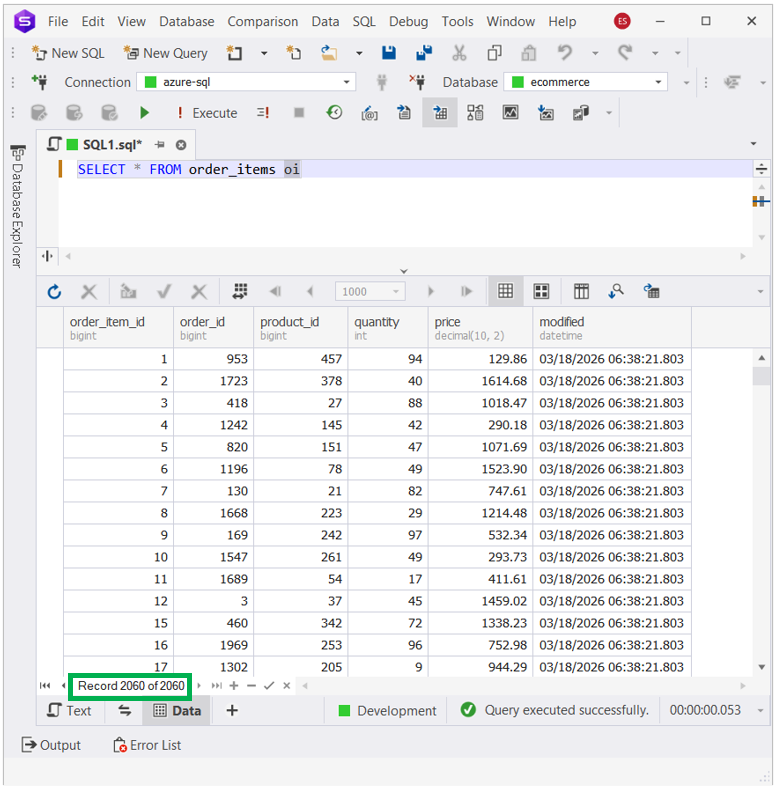
Task: Click the price column header
Action: tap(480, 327)
